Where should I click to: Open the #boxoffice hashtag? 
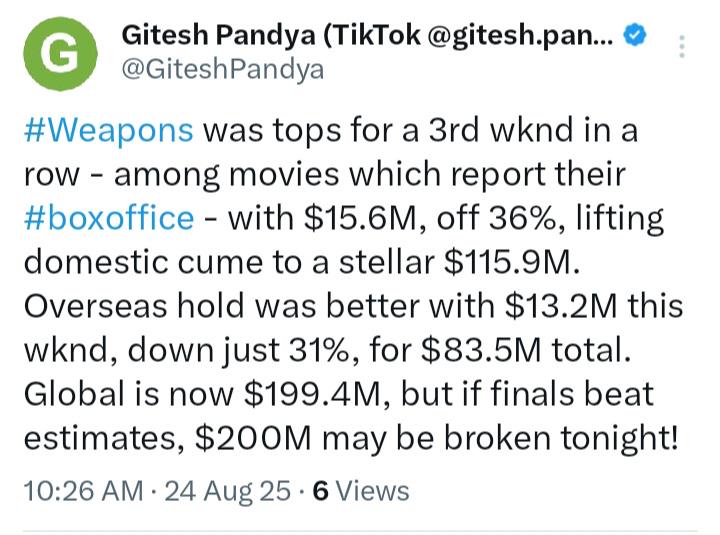(109, 218)
